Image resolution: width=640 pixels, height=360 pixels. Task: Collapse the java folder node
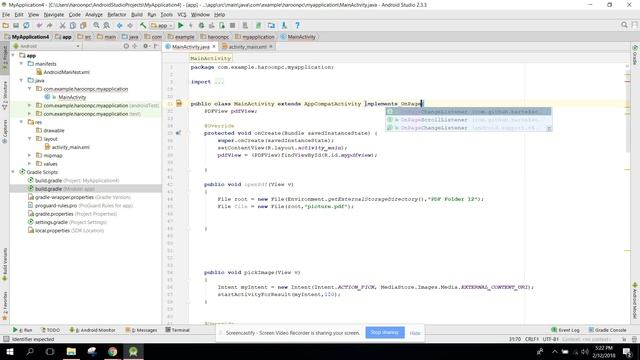(x=21, y=80)
